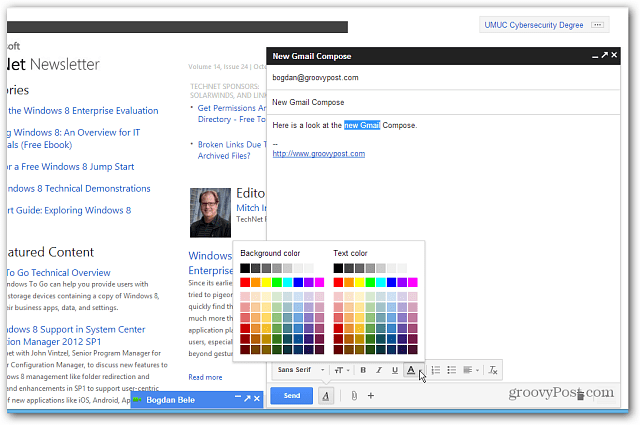
Task: Insert a bulleted list
Action: [451, 370]
